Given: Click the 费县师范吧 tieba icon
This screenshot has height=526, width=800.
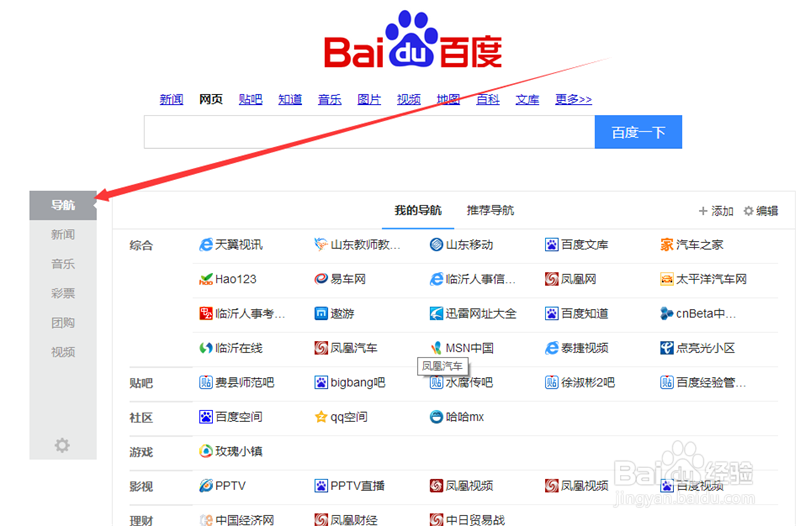Looking at the screenshot, I should pos(206,382).
